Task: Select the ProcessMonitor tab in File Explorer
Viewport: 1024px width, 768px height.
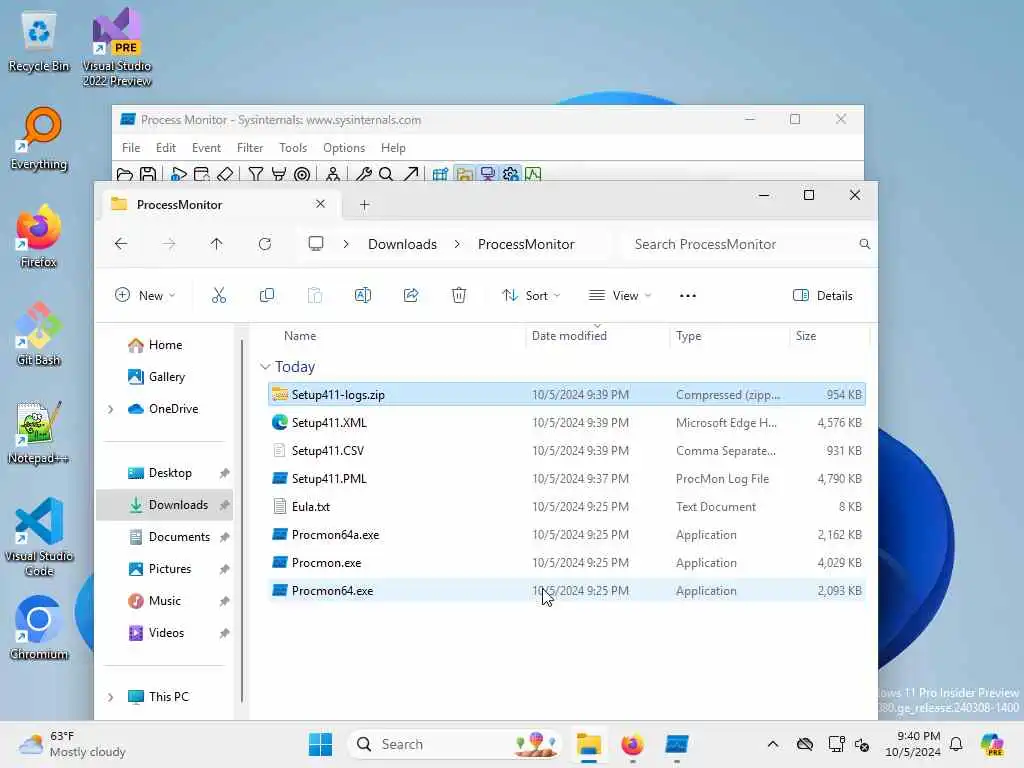Action: click(x=219, y=204)
